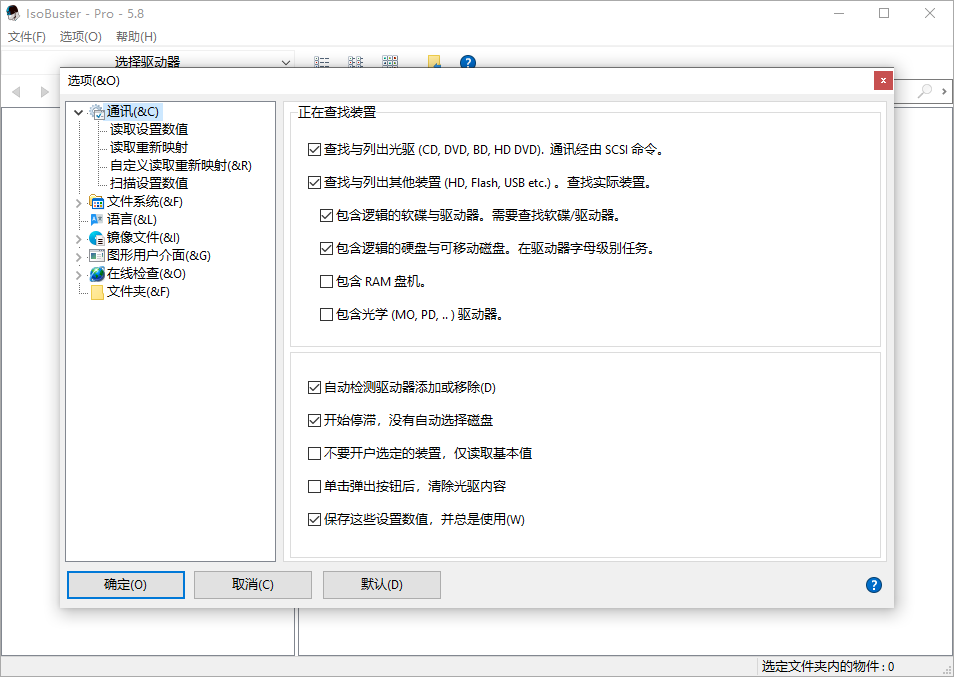Screen dimensions: 954x677
Task: Click the large icons grid view toolbar icon
Action: [x=390, y=61]
